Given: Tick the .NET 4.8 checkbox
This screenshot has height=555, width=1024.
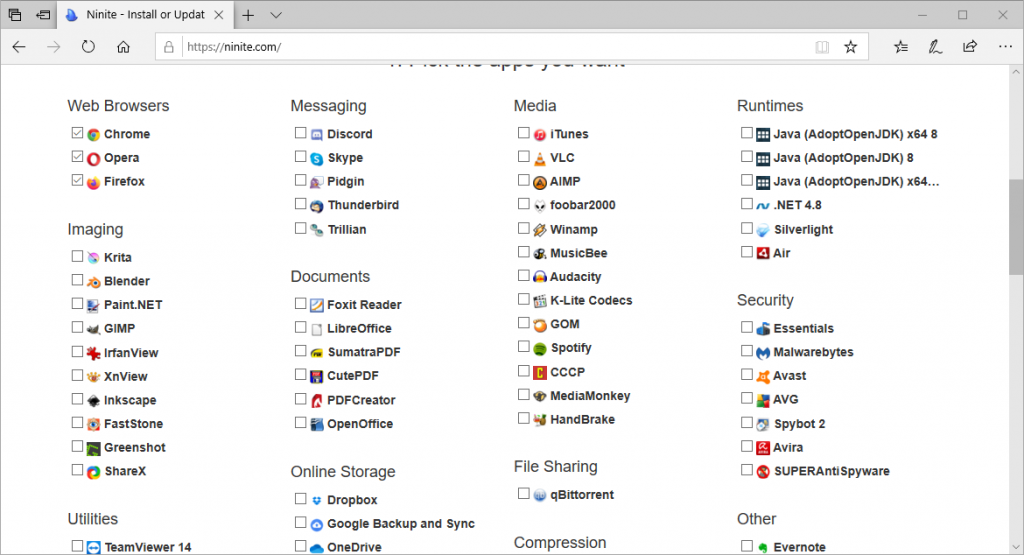Looking at the screenshot, I should pyautogui.click(x=747, y=204).
